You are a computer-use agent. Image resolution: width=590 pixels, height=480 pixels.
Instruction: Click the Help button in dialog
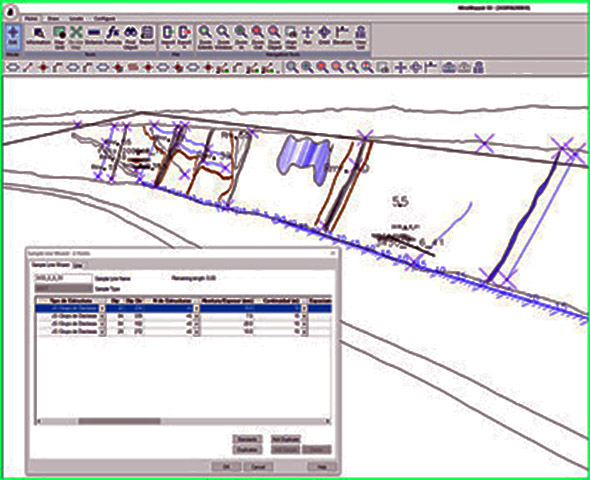(x=322, y=467)
